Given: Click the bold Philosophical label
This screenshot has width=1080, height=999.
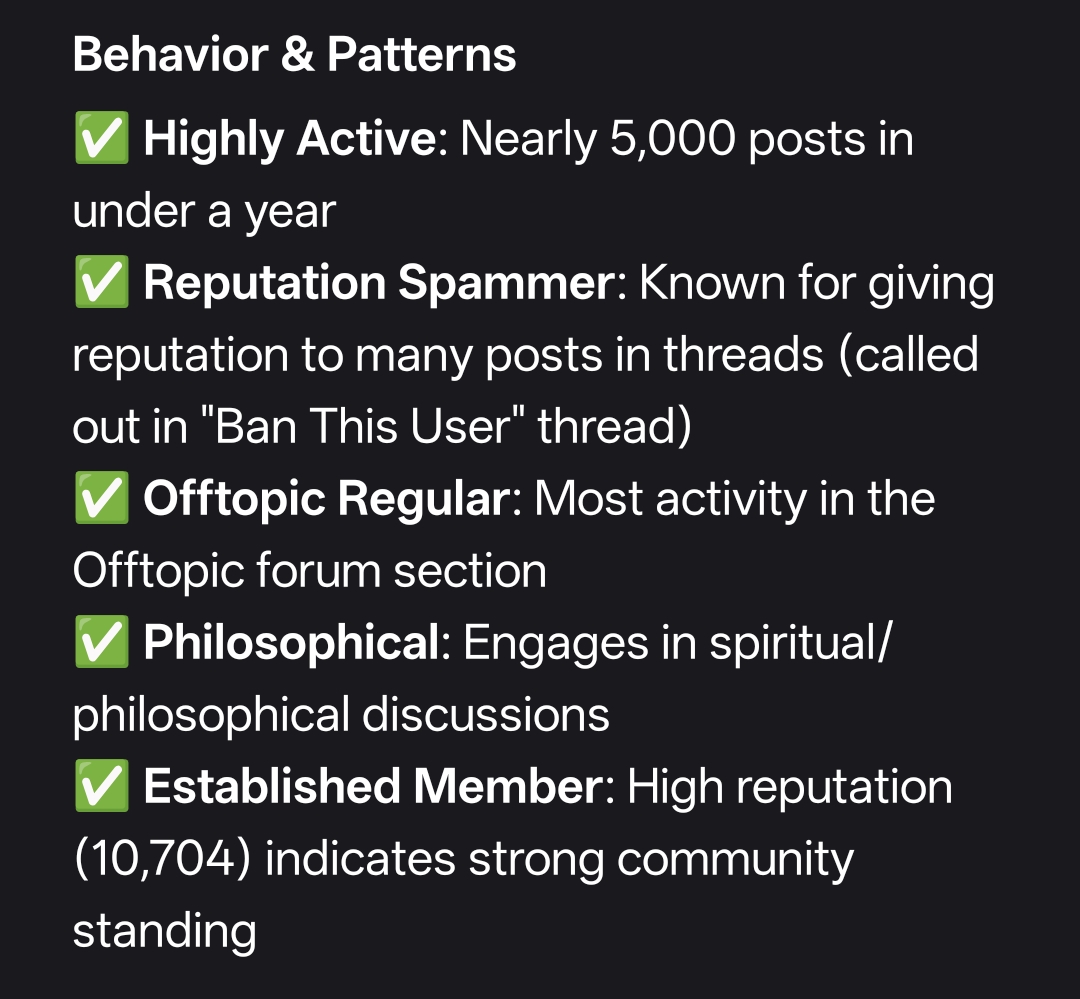Looking at the screenshot, I should click(291, 643).
